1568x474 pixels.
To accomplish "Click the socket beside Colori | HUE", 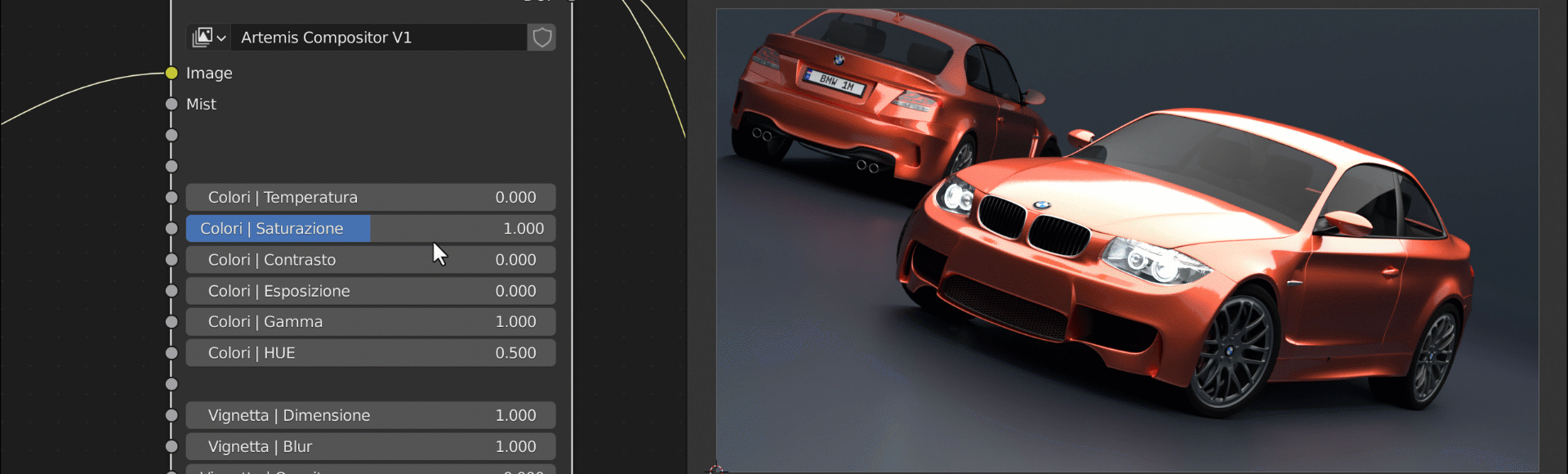I will (171, 353).
